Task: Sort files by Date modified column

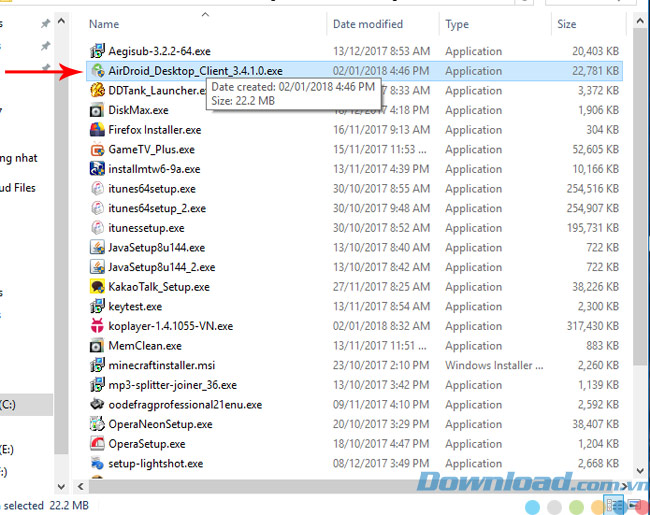Action: pyautogui.click(x=368, y=24)
